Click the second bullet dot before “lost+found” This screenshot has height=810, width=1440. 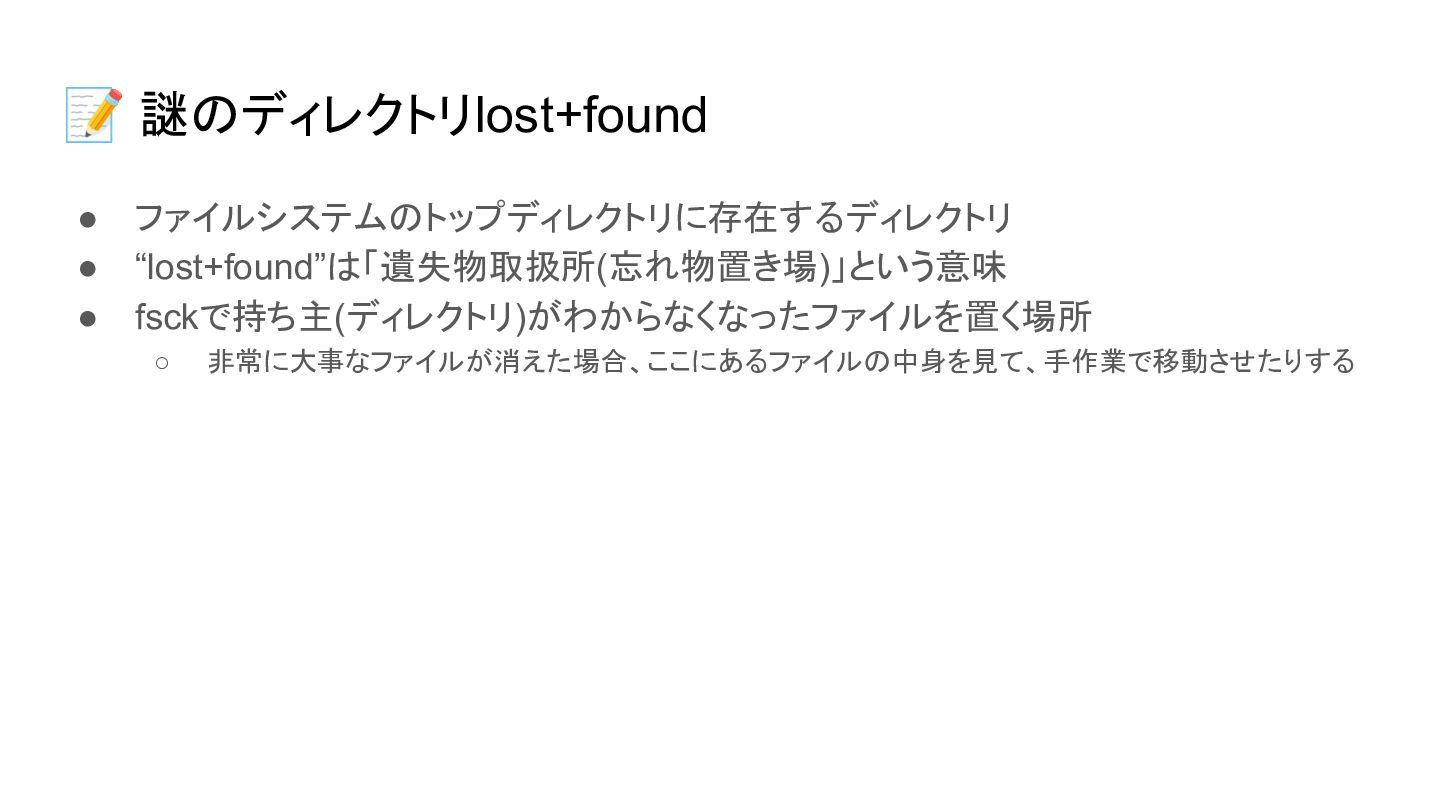point(87,268)
